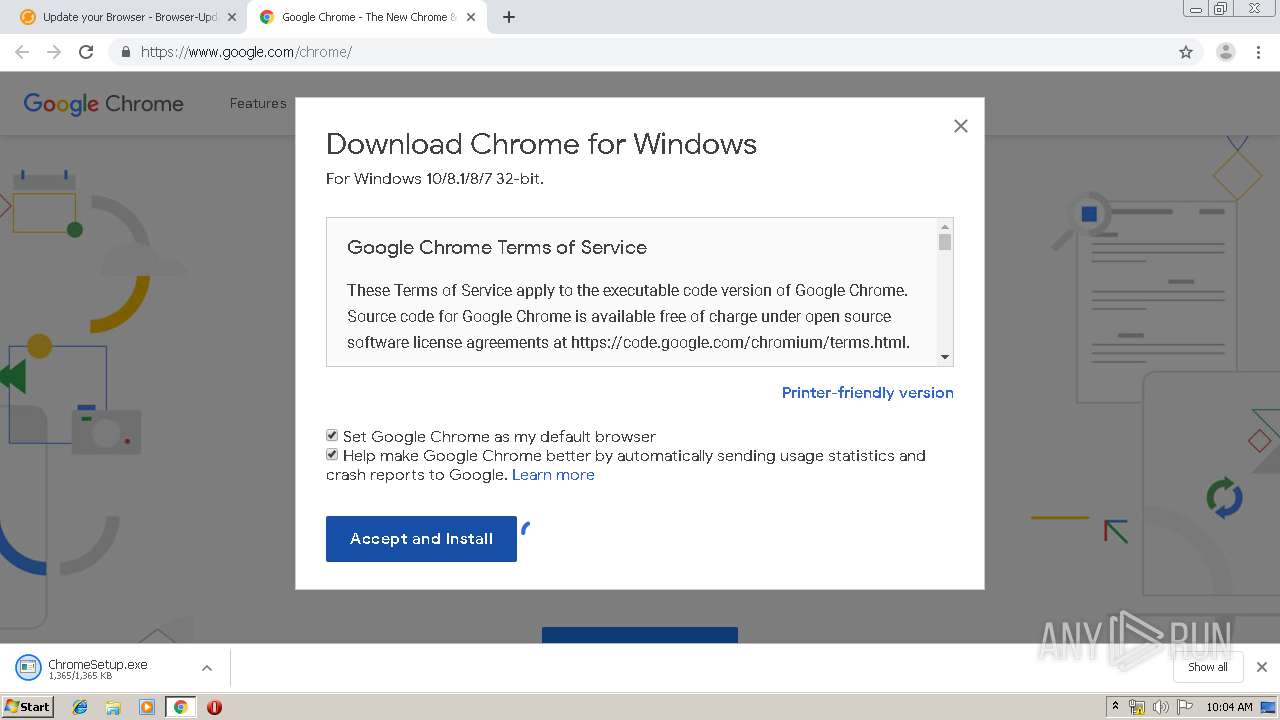Switch to Google Chrome - The New Chrome tab
The height and width of the screenshot is (720, 1280).
(x=366, y=17)
